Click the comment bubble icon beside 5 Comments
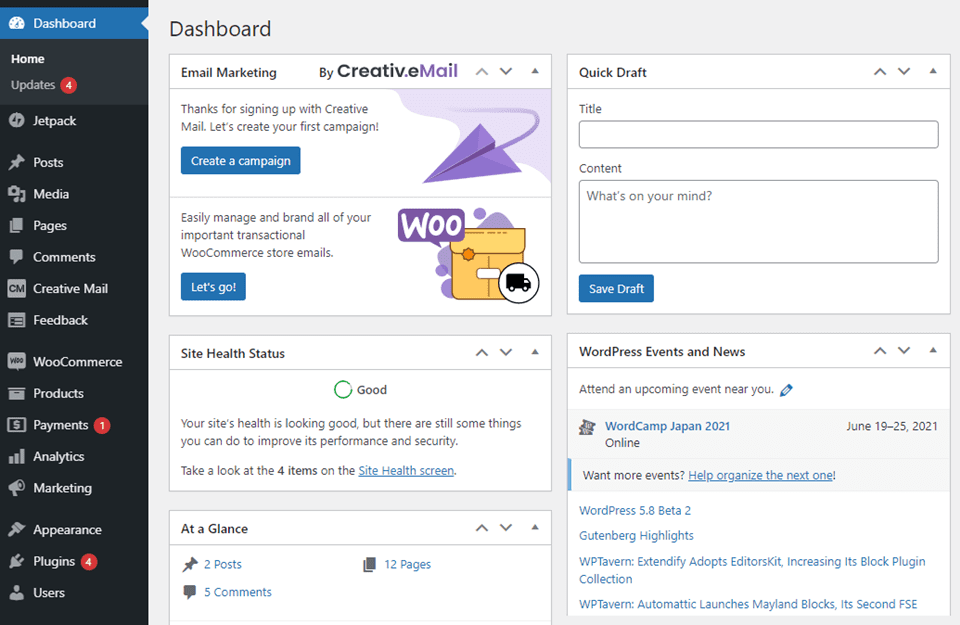 click(190, 592)
